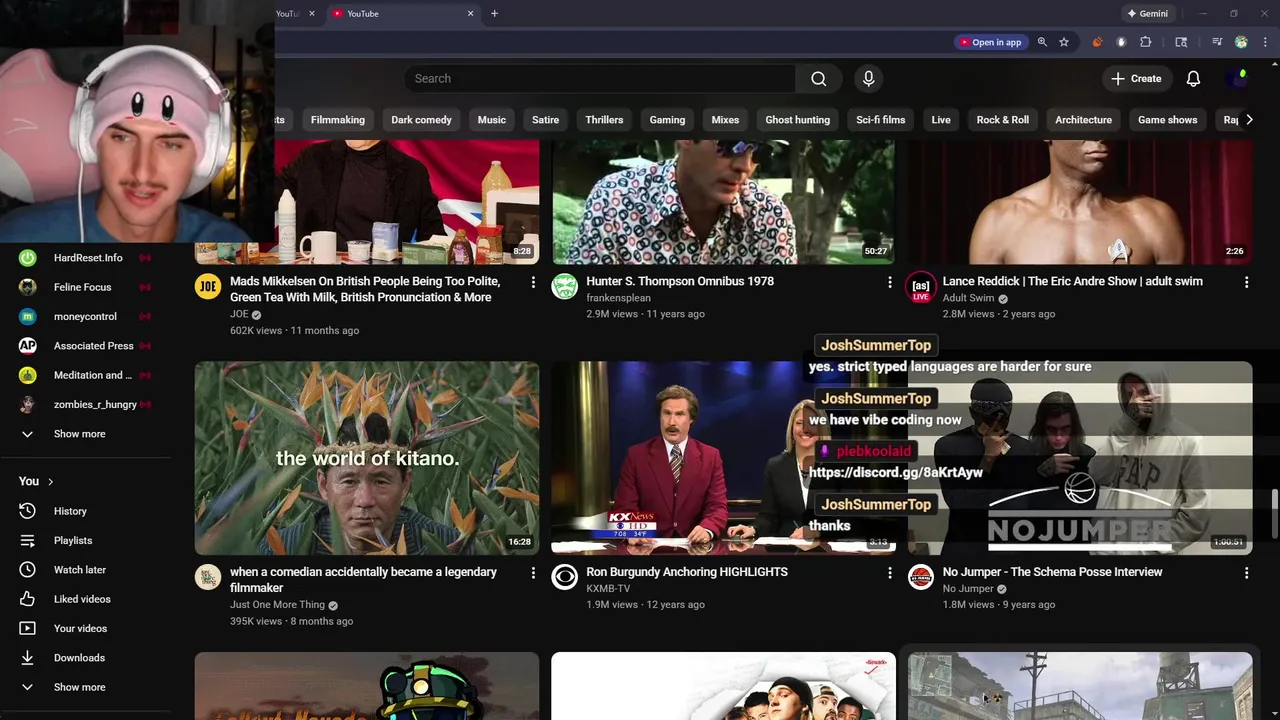
Task: Focus the YouTube Search field
Action: [x=600, y=79]
